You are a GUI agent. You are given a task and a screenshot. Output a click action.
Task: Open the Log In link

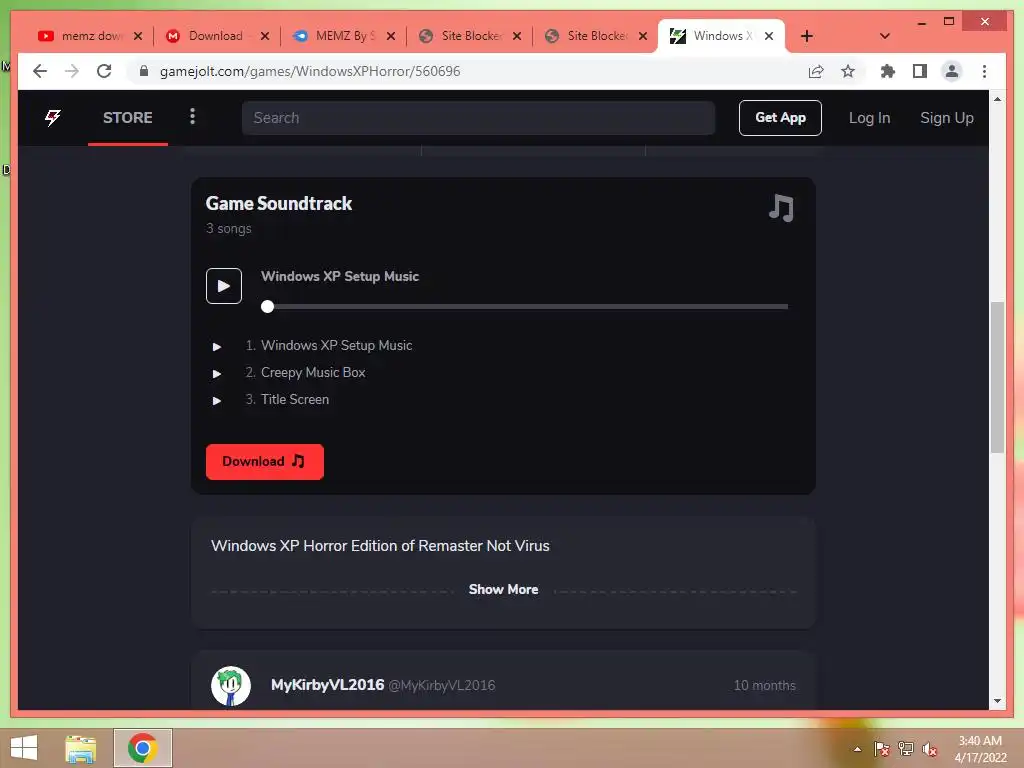pyautogui.click(x=869, y=118)
